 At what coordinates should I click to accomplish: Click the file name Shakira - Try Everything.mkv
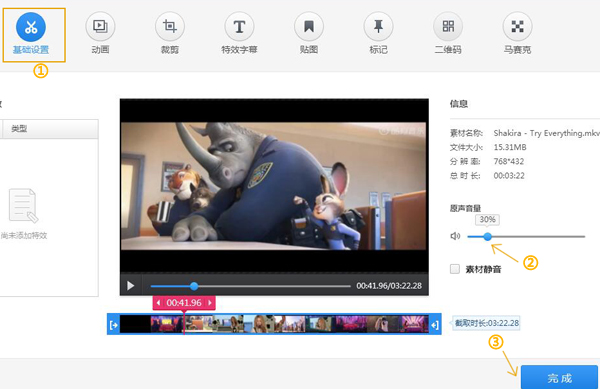tap(546, 133)
